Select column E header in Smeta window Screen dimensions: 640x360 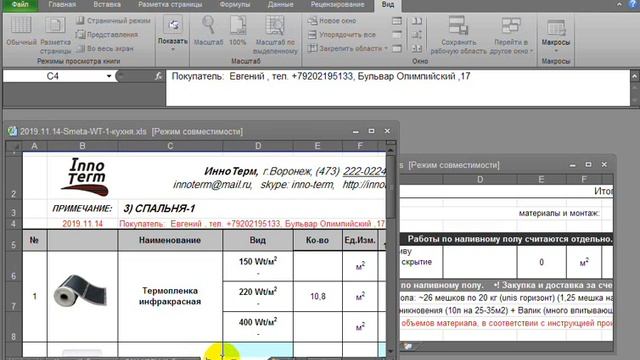pos(318,146)
